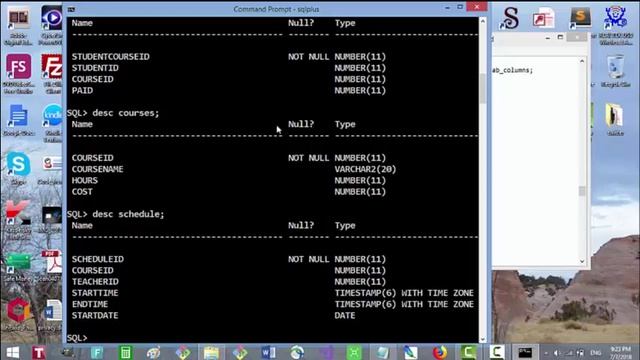
Task: Click Command Prompt scrollbar down arrow
Action: point(483,339)
